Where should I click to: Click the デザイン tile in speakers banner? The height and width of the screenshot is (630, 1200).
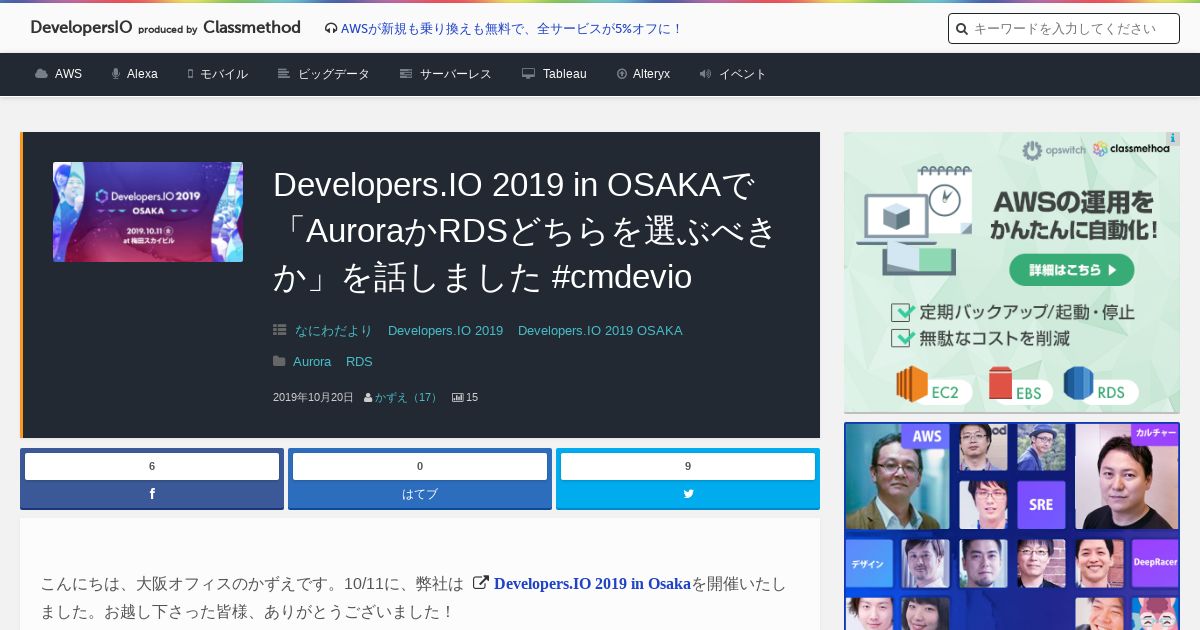[868, 563]
